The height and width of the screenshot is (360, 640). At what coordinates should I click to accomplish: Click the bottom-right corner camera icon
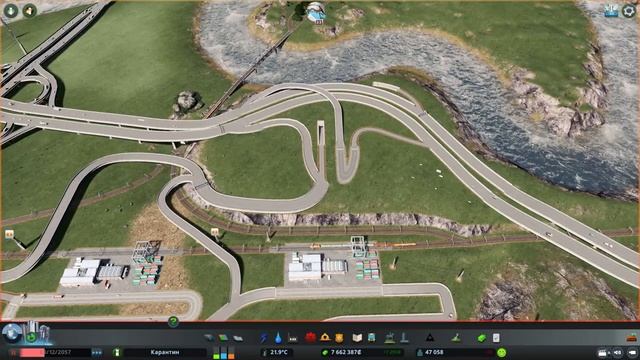click(x=632, y=352)
